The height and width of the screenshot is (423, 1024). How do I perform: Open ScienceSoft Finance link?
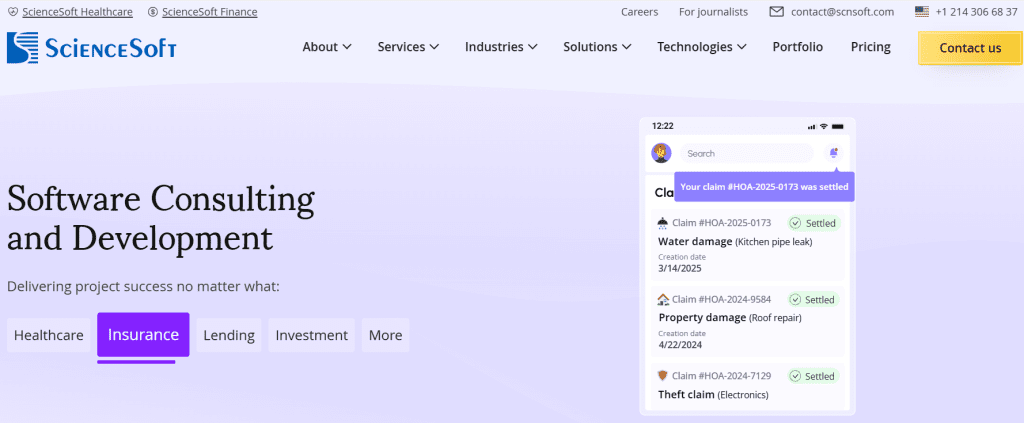tap(210, 12)
